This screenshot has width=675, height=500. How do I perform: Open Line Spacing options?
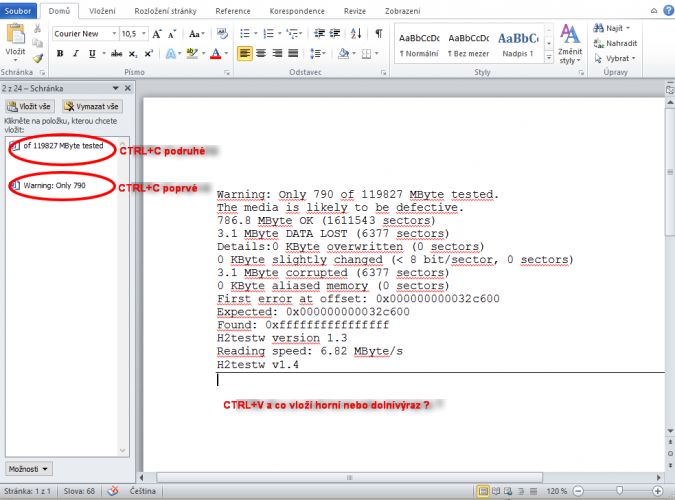click(x=316, y=53)
